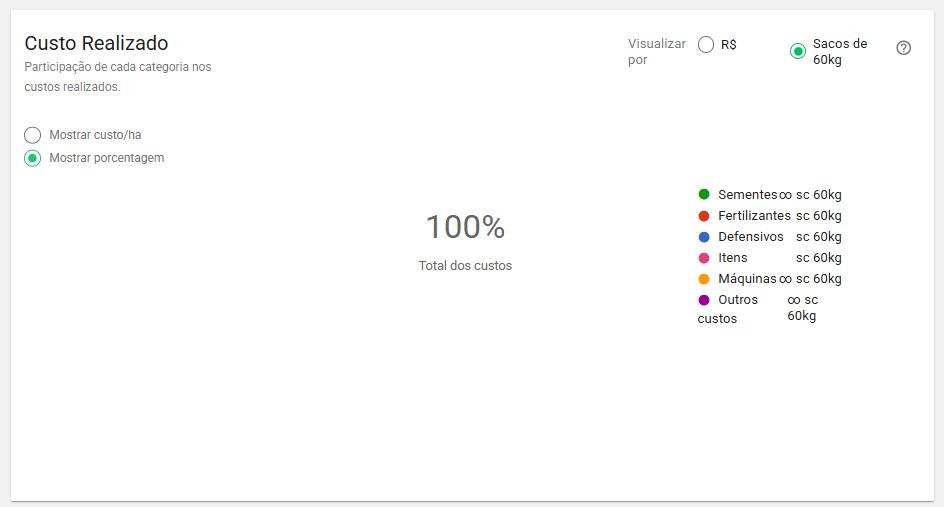Select the Sacos de 60kg option
The image size is (944, 507).
pos(798,51)
